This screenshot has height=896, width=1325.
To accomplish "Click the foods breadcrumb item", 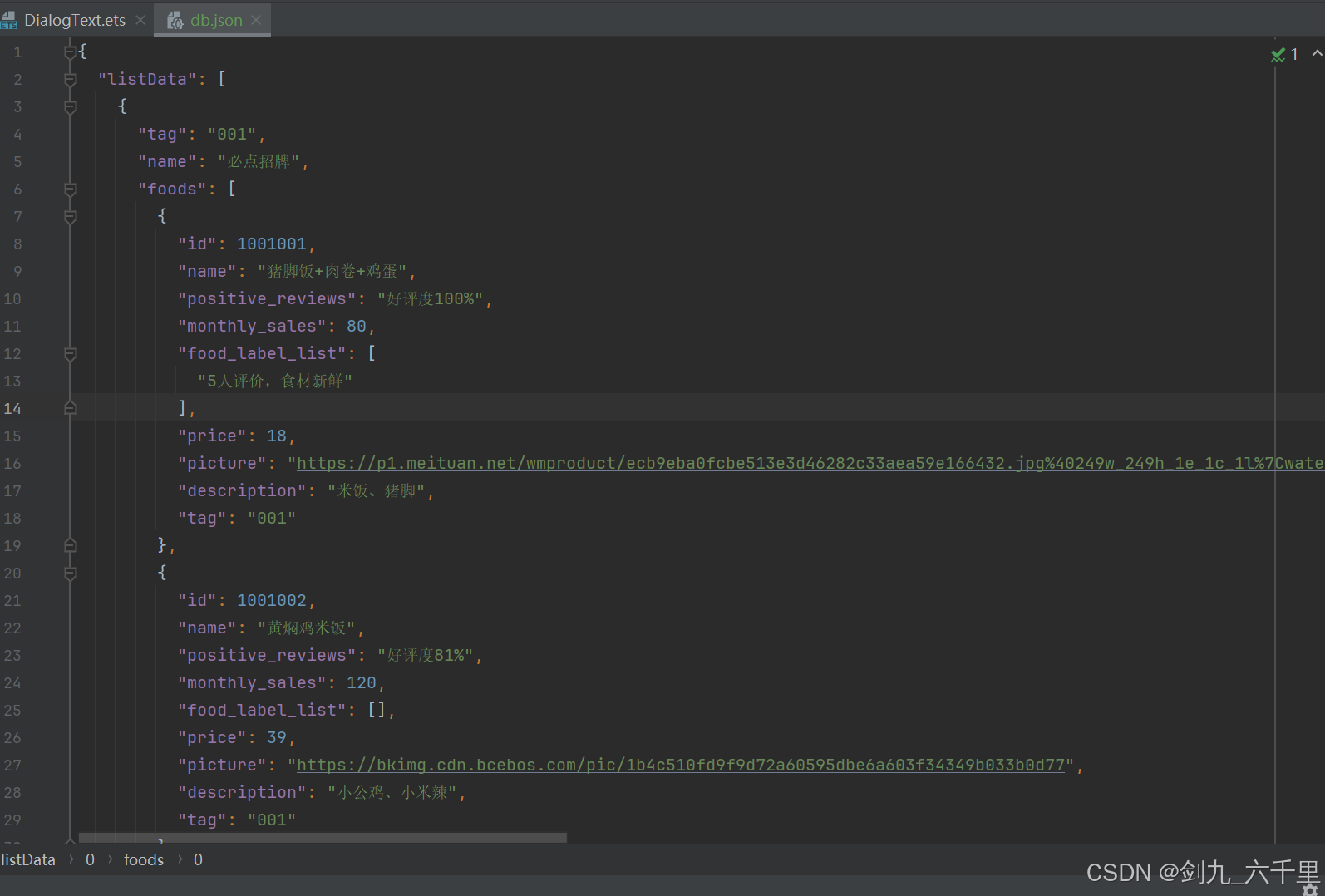I will coord(144,859).
